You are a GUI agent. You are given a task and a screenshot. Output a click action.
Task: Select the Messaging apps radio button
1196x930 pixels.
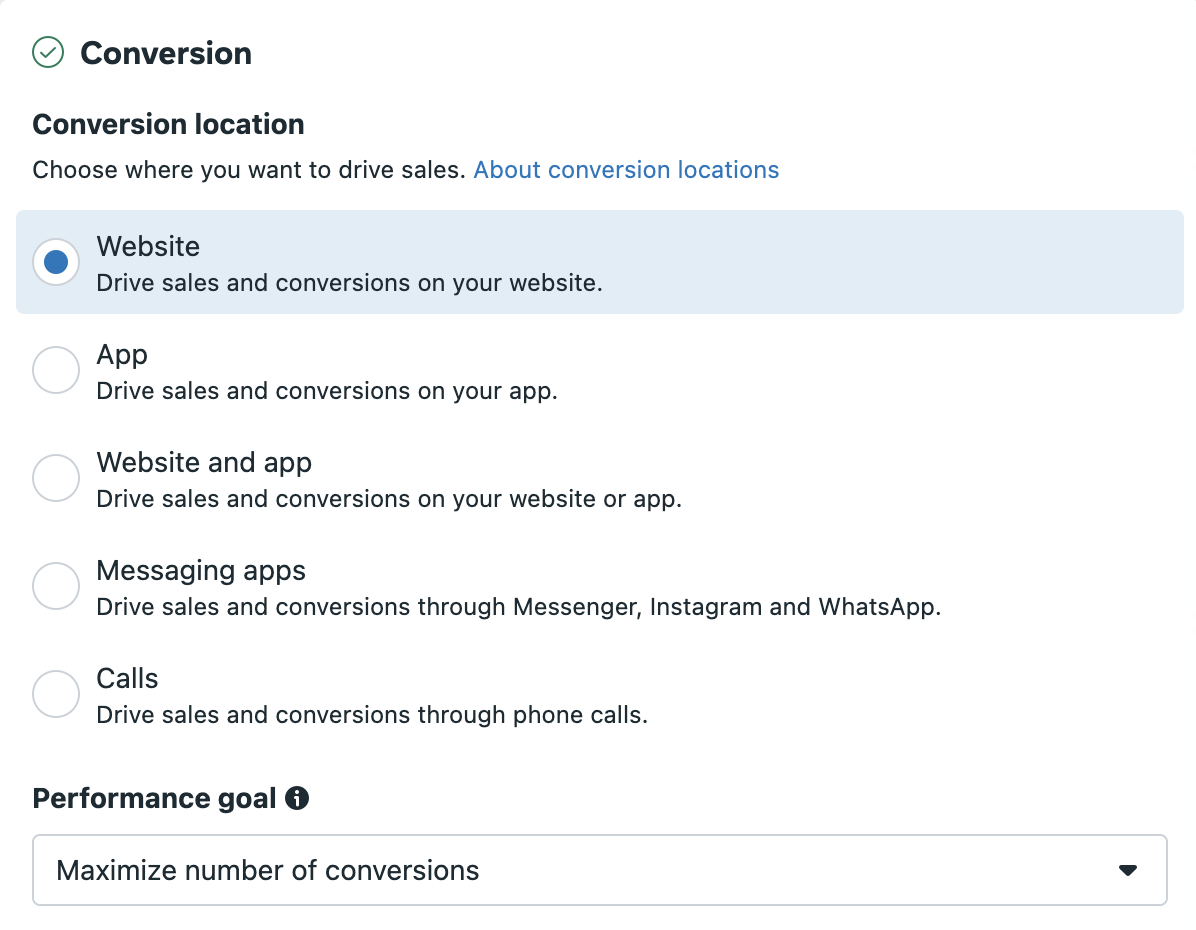(56, 586)
